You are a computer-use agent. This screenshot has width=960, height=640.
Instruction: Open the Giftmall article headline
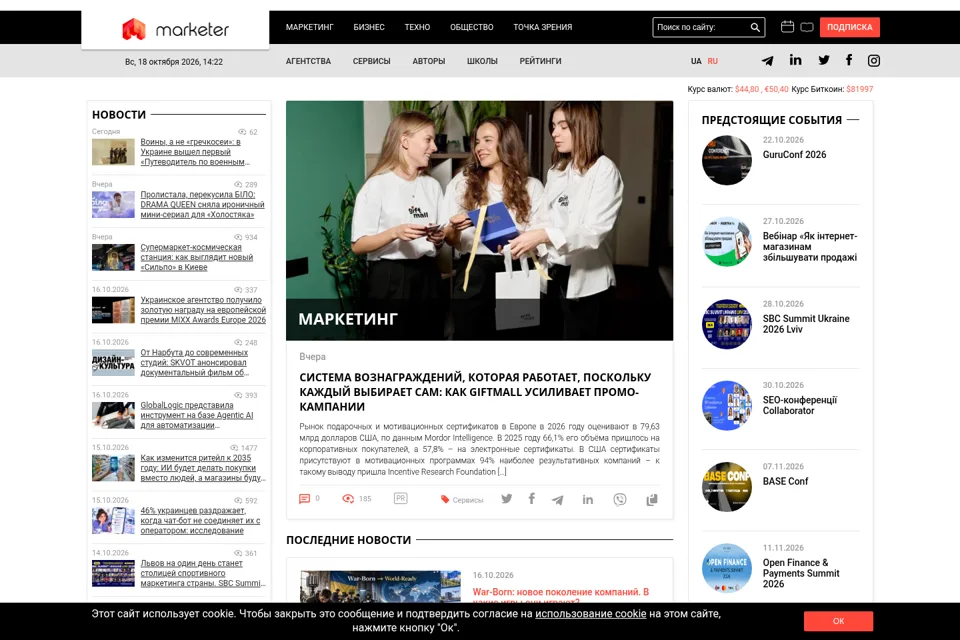[x=474, y=392]
